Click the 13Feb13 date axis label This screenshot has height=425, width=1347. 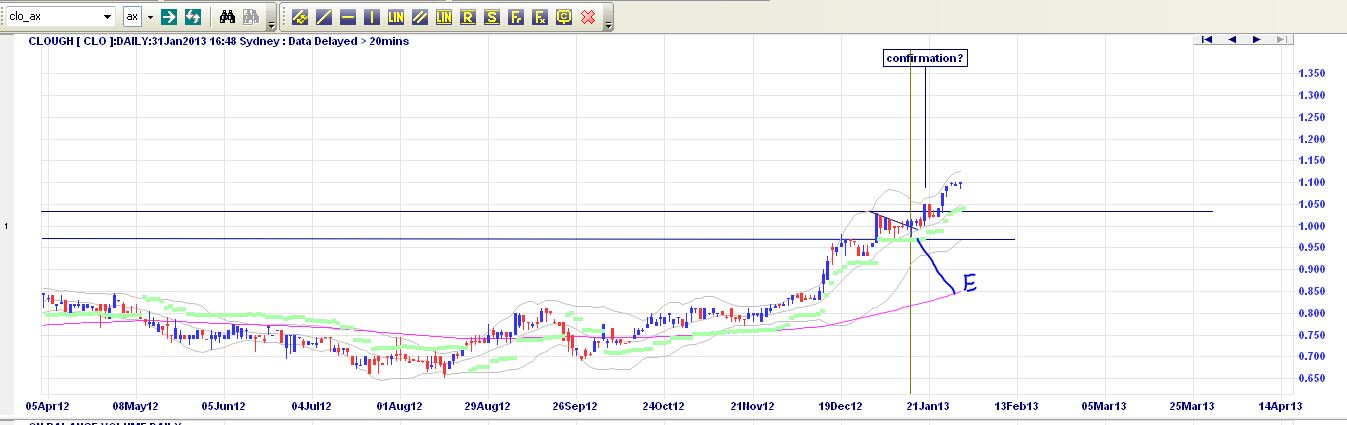(x=1016, y=406)
